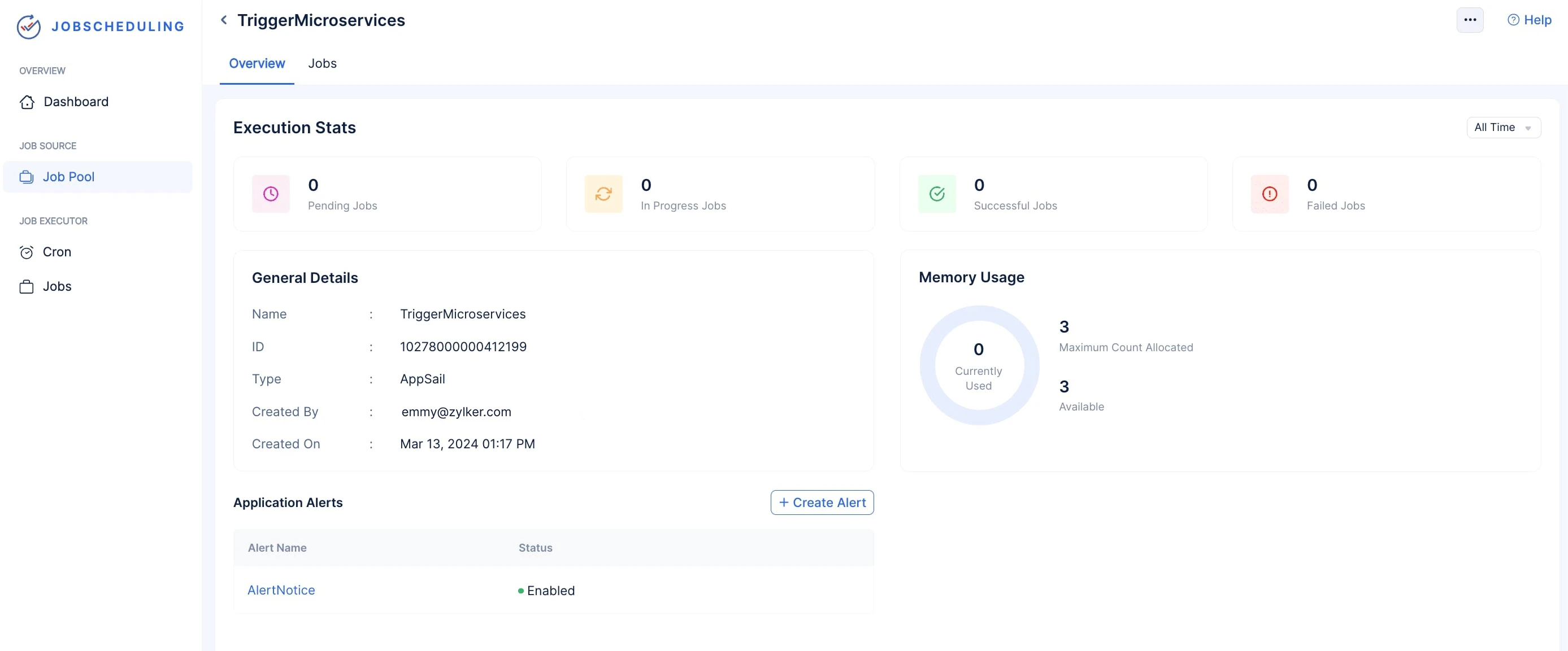The height and width of the screenshot is (651, 1568).
Task: Click the Pending Jobs count card
Action: click(x=388, y=194)
